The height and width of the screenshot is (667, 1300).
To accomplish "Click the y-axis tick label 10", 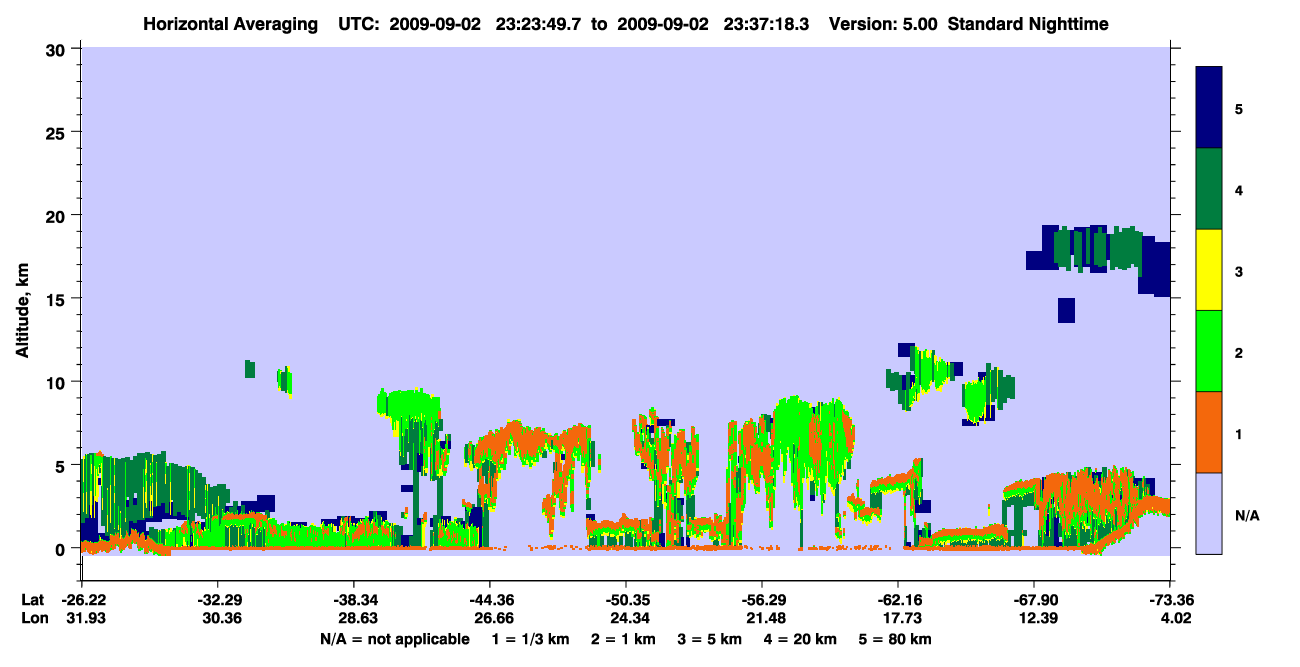I will pyautogui.click(x=57, y=382).
